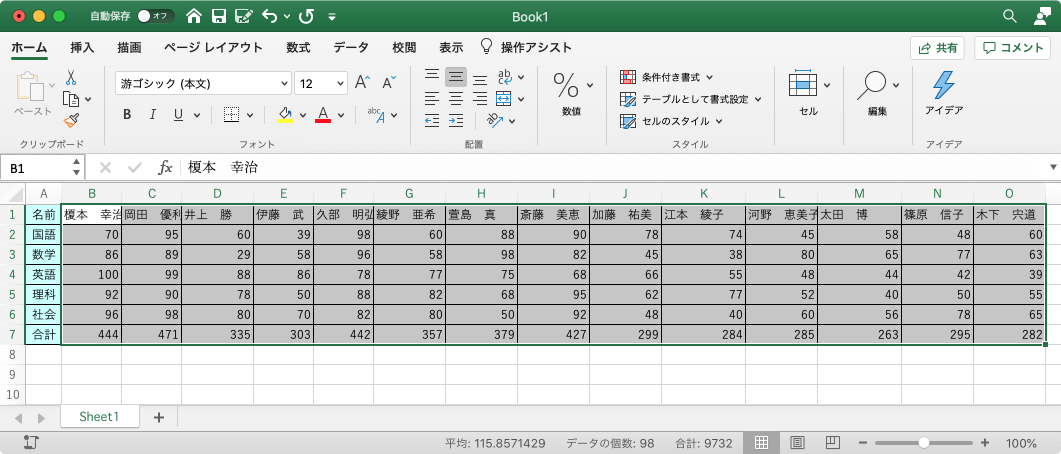Align text to top of cell
Image resolution: width=1061 pixels, height=454 pixels.
pos(432,76)
